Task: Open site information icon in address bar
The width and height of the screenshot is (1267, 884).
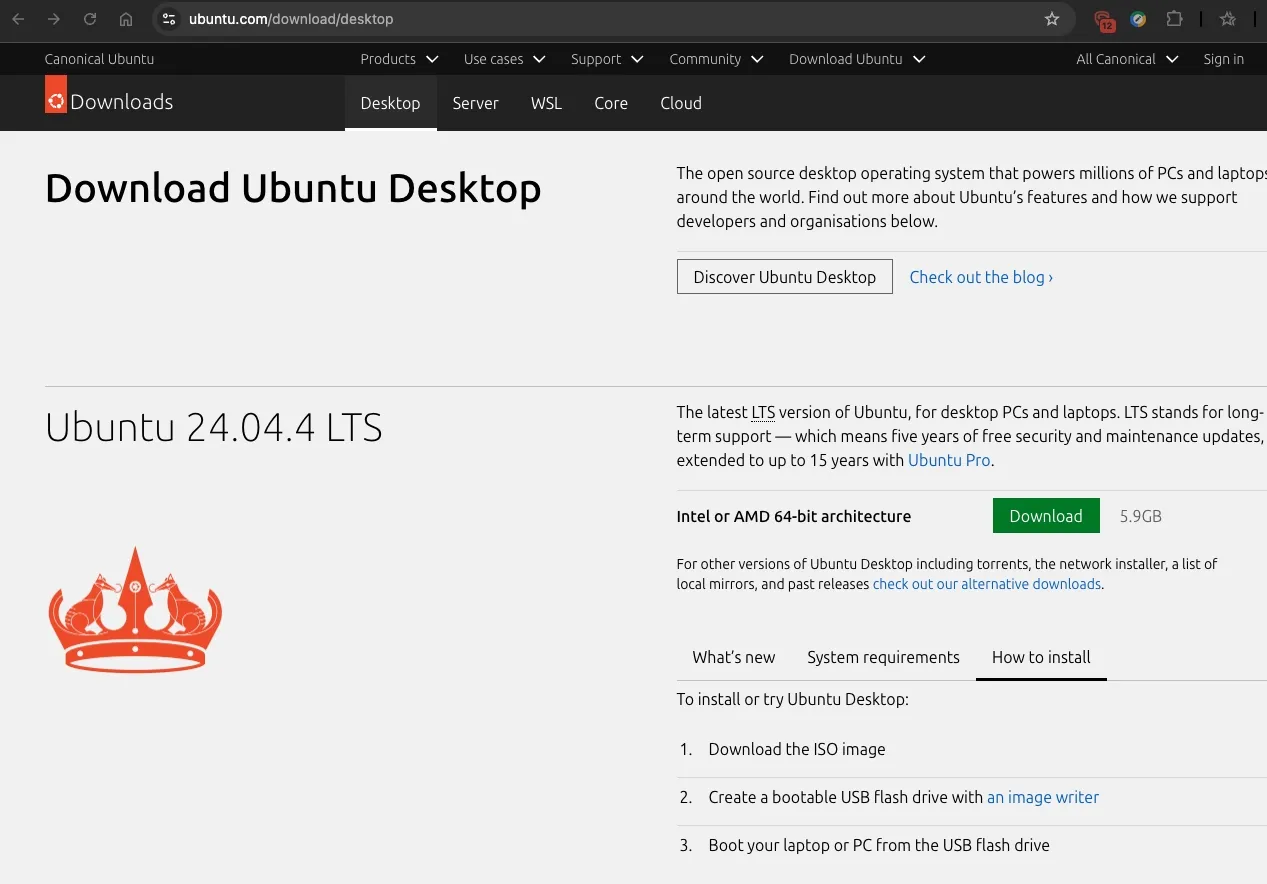Action: coord(169,19)
